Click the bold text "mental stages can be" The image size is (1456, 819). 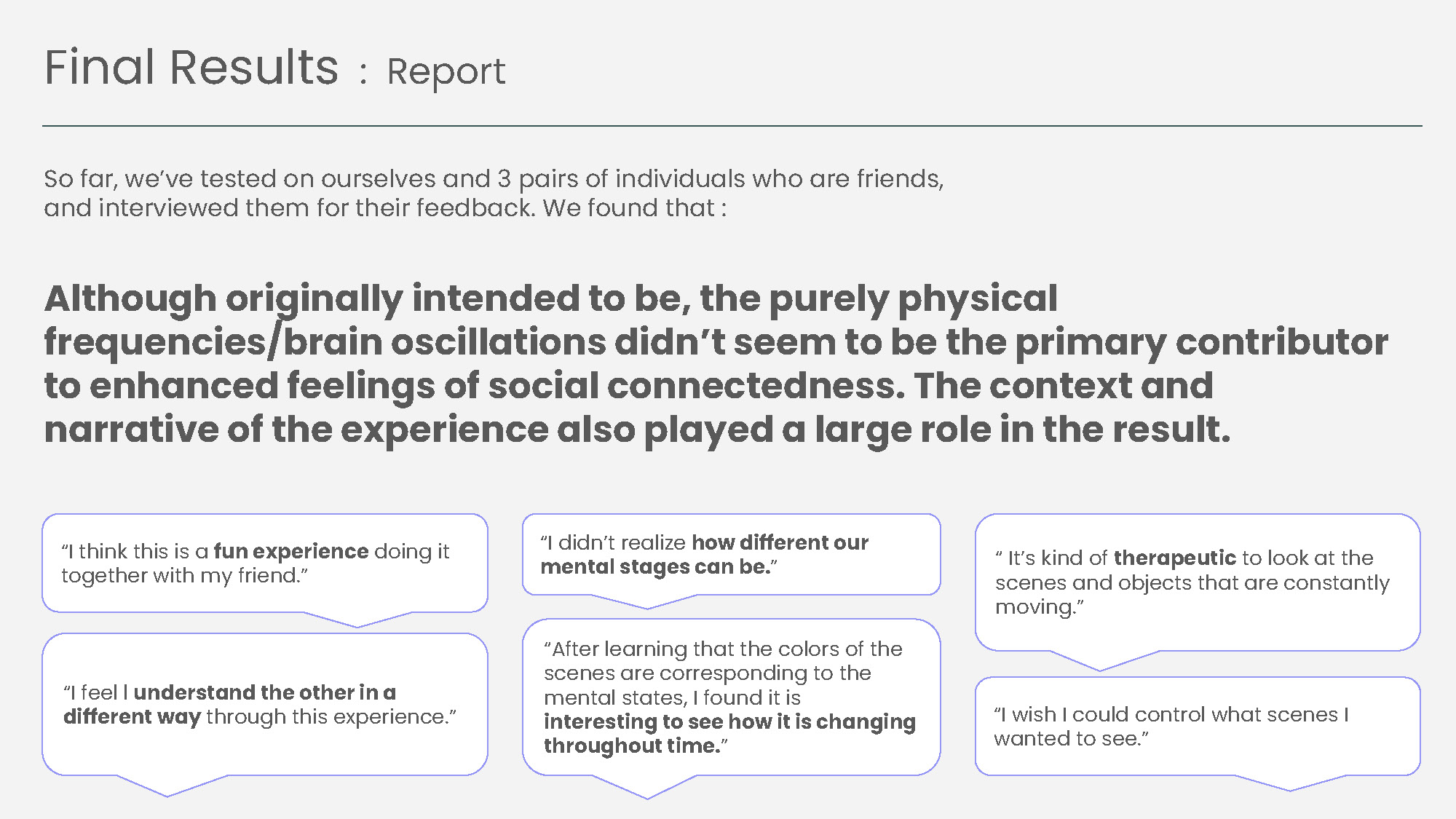pos(655,567)
